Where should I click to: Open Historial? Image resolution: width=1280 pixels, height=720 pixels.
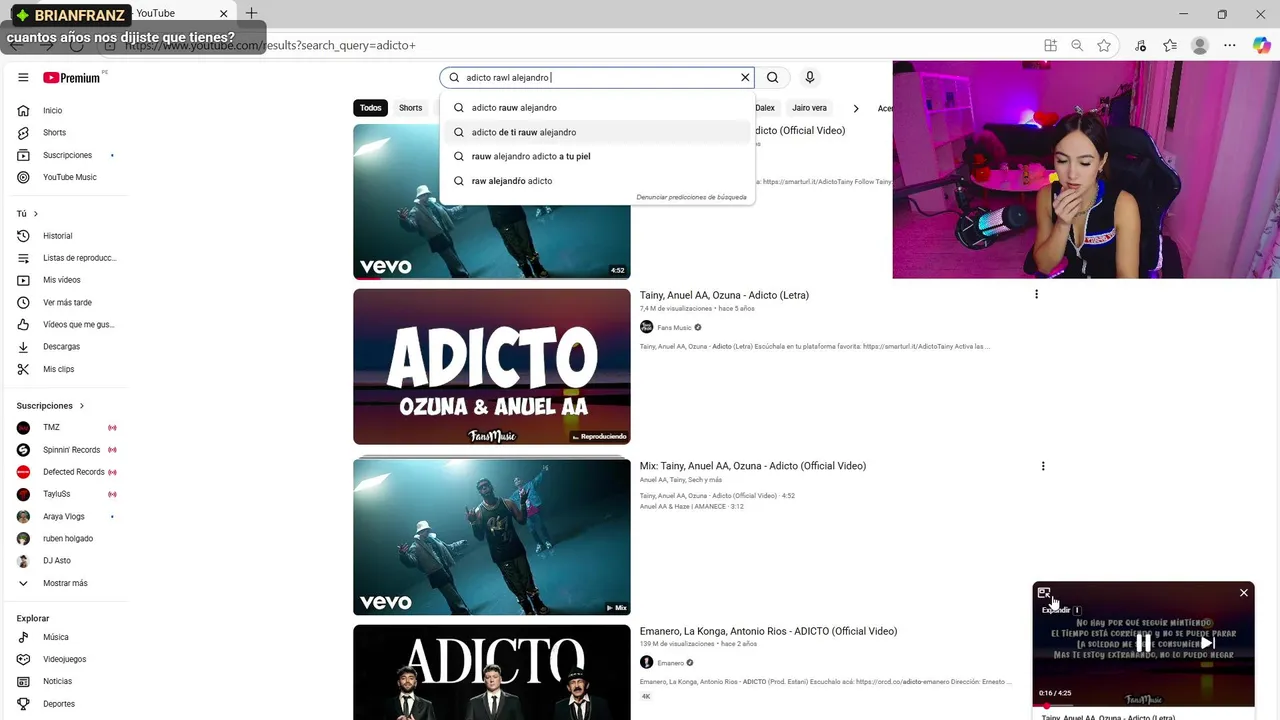click(x=64, y=236)
